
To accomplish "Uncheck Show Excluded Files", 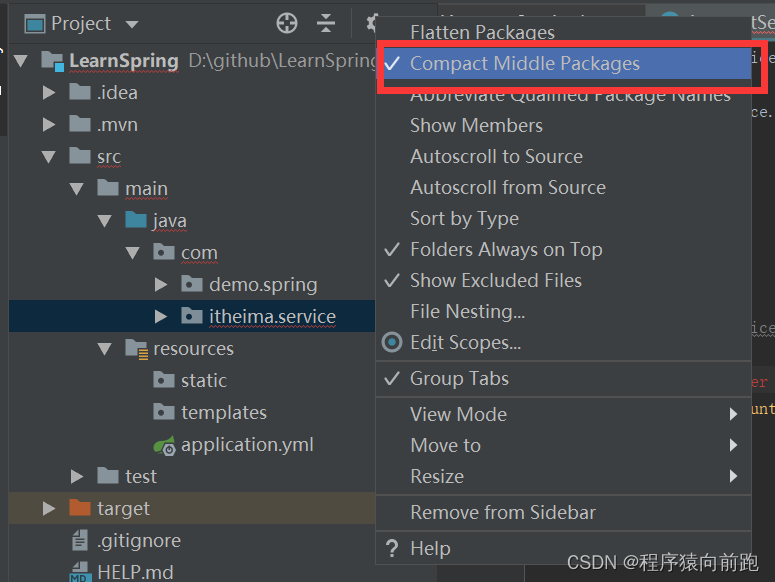I will (x=564, y=281).
